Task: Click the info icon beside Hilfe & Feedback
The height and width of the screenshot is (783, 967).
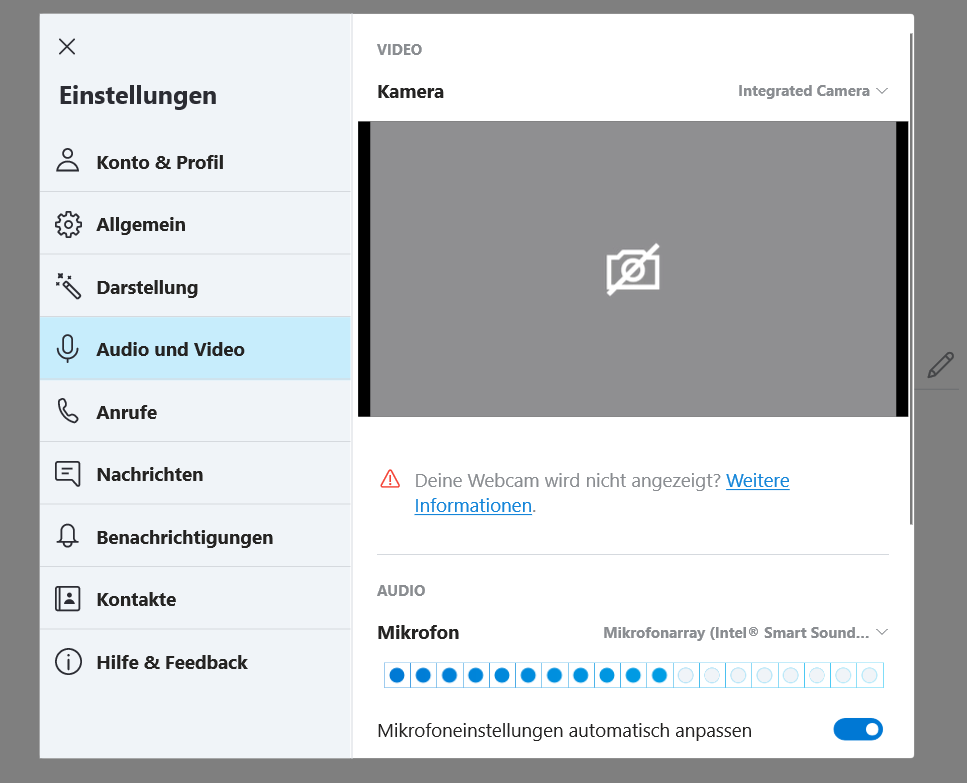Action: tap(68, 662)
